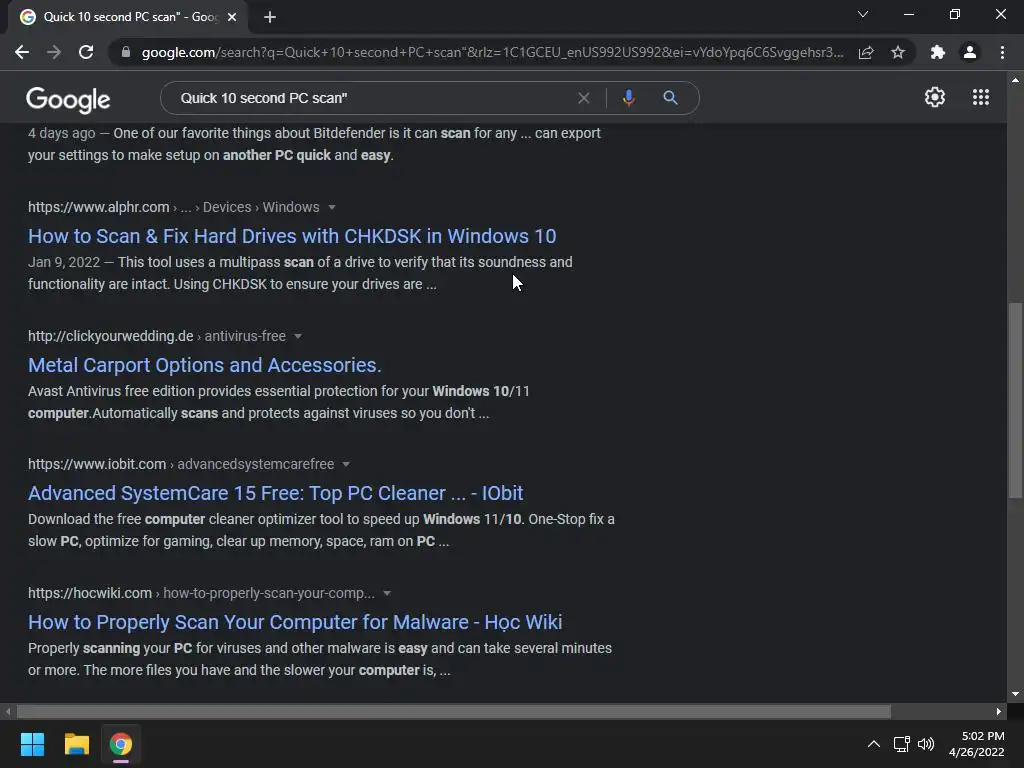This screenshot has height=768, width=1024.
Task: Click the address bar URL
Action: point(492,52)
